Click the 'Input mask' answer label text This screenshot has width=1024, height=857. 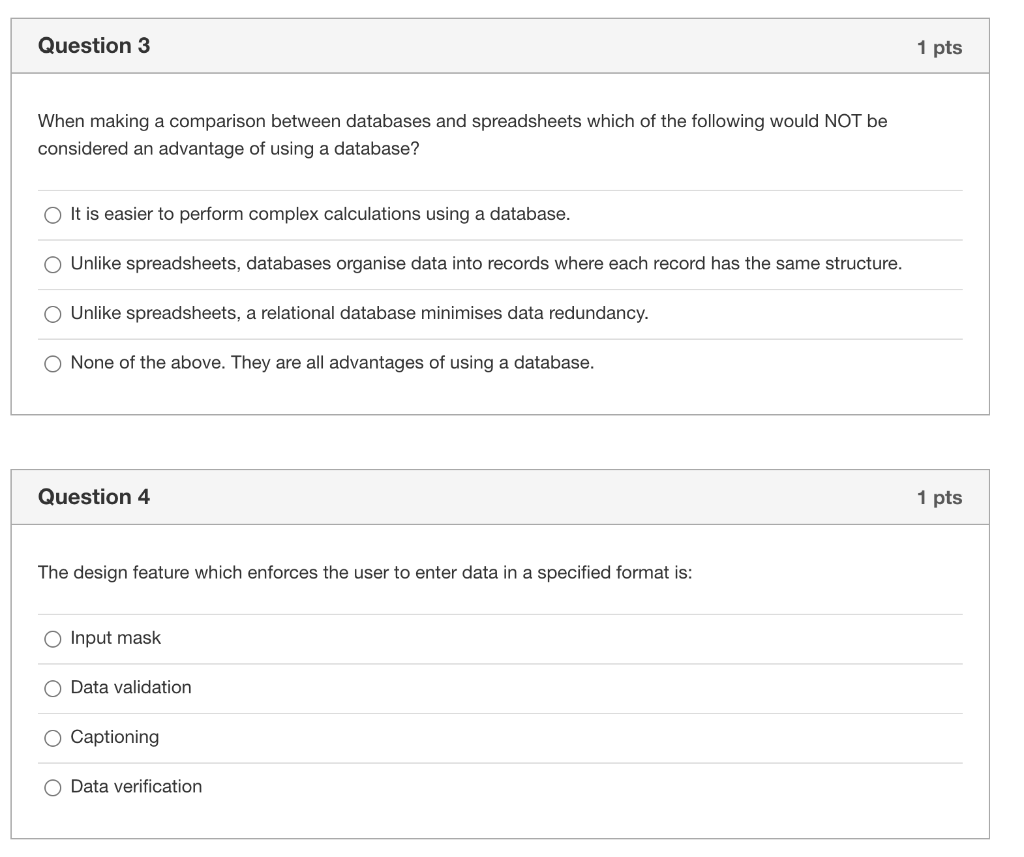(115, 638)
